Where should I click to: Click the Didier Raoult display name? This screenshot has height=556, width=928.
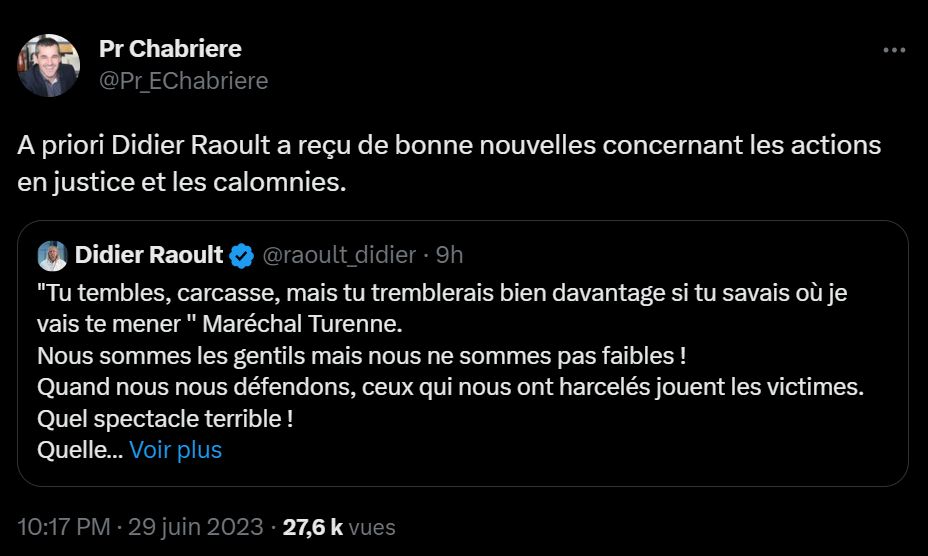click(x=149, y=255)
